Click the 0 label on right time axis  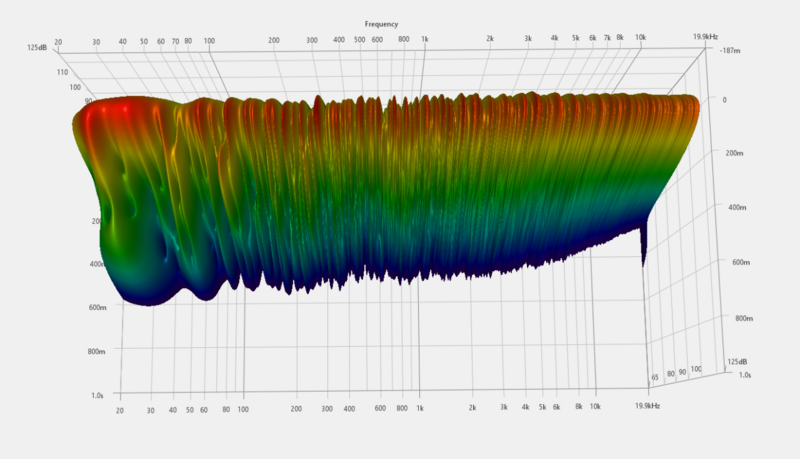coord(724,100)
